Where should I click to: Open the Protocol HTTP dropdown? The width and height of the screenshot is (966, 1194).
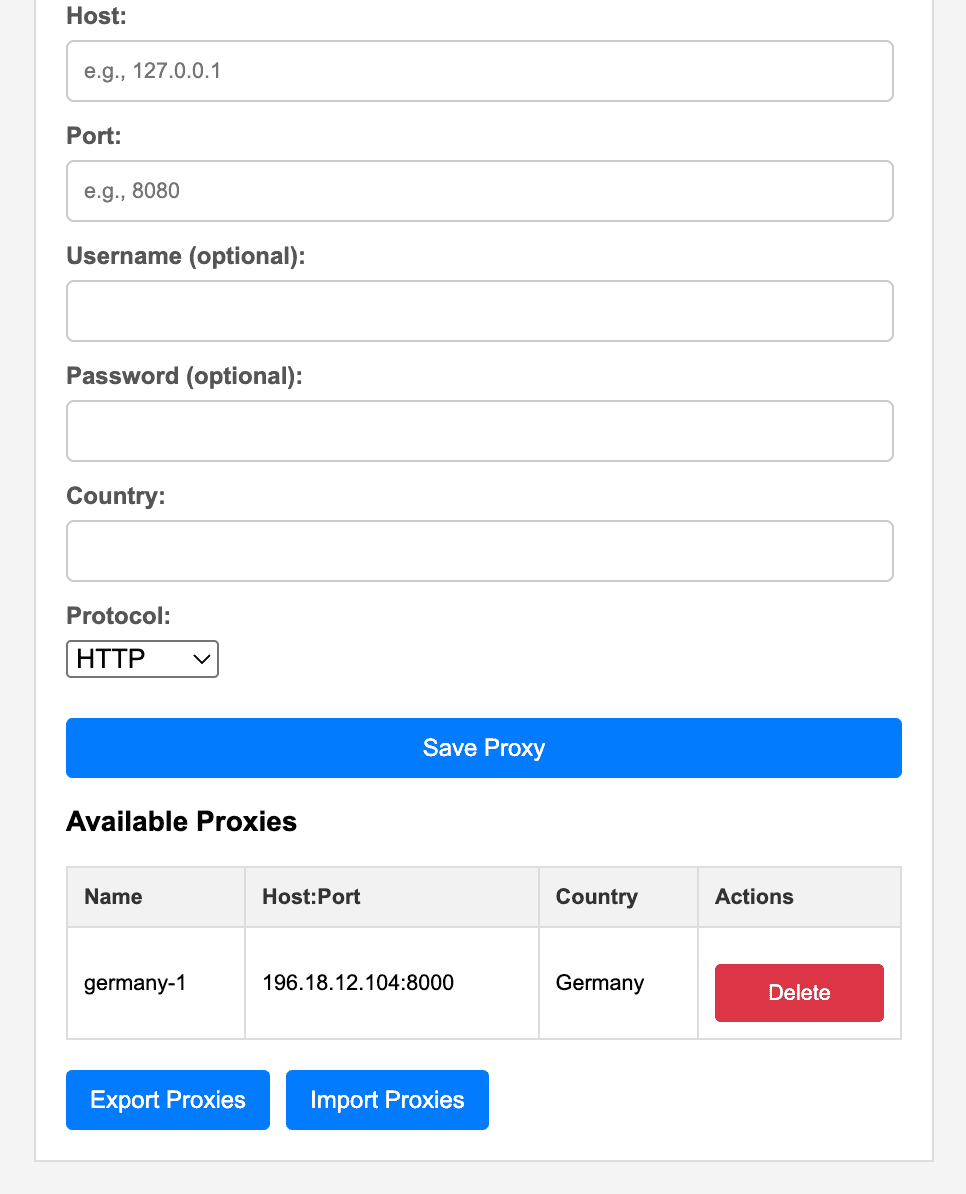point(142,659)
